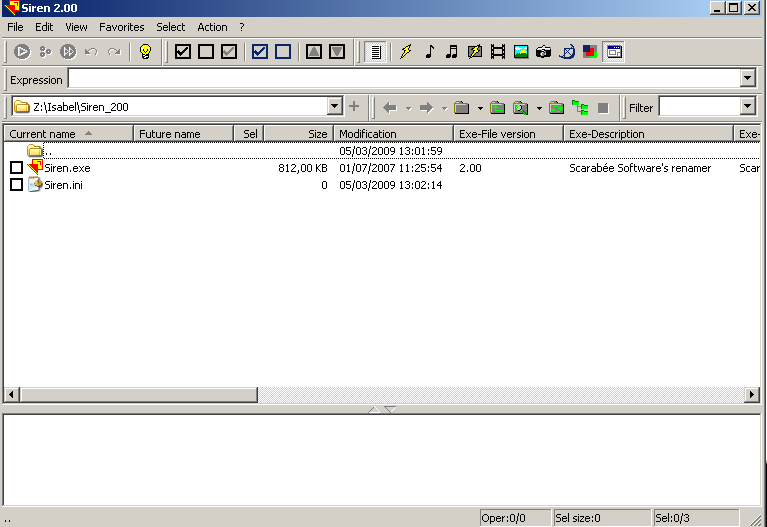This screenshot has width=767, height=527.
Task: Toggle the text lines list view icon
Action: coord(376,51)
